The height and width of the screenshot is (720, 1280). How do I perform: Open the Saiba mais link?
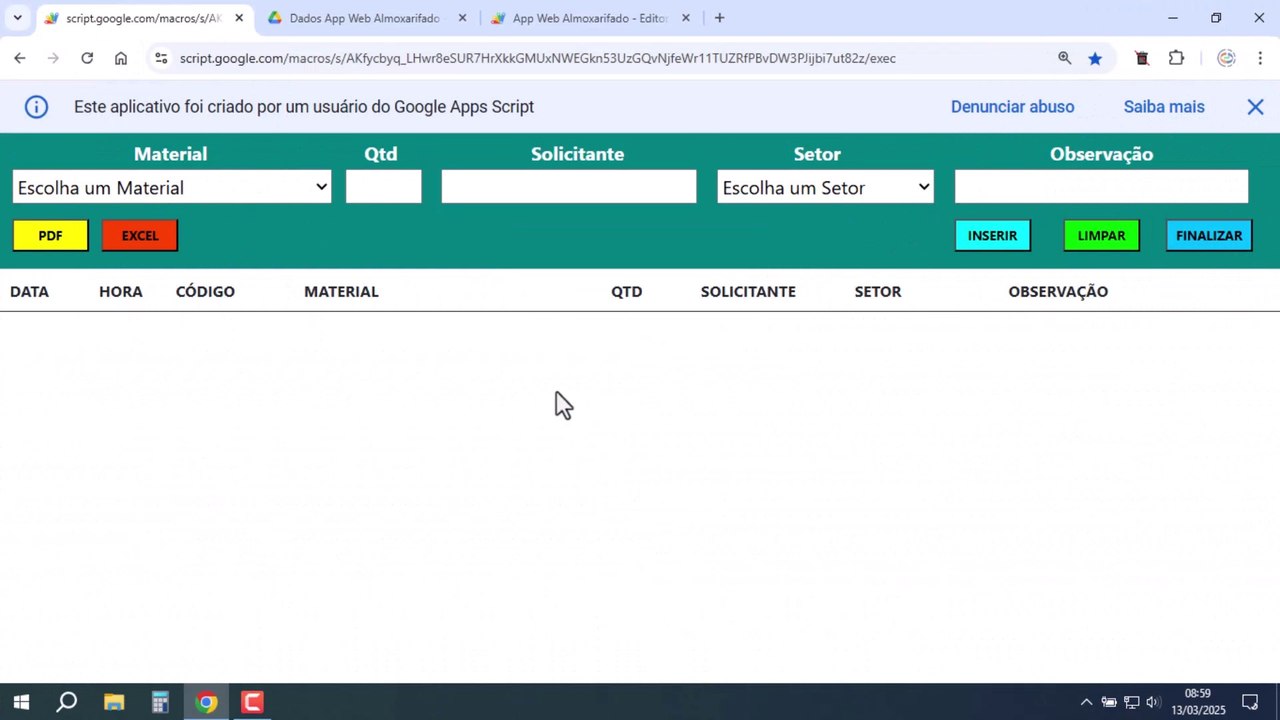pyautogui.click(x=1164, y=107)
